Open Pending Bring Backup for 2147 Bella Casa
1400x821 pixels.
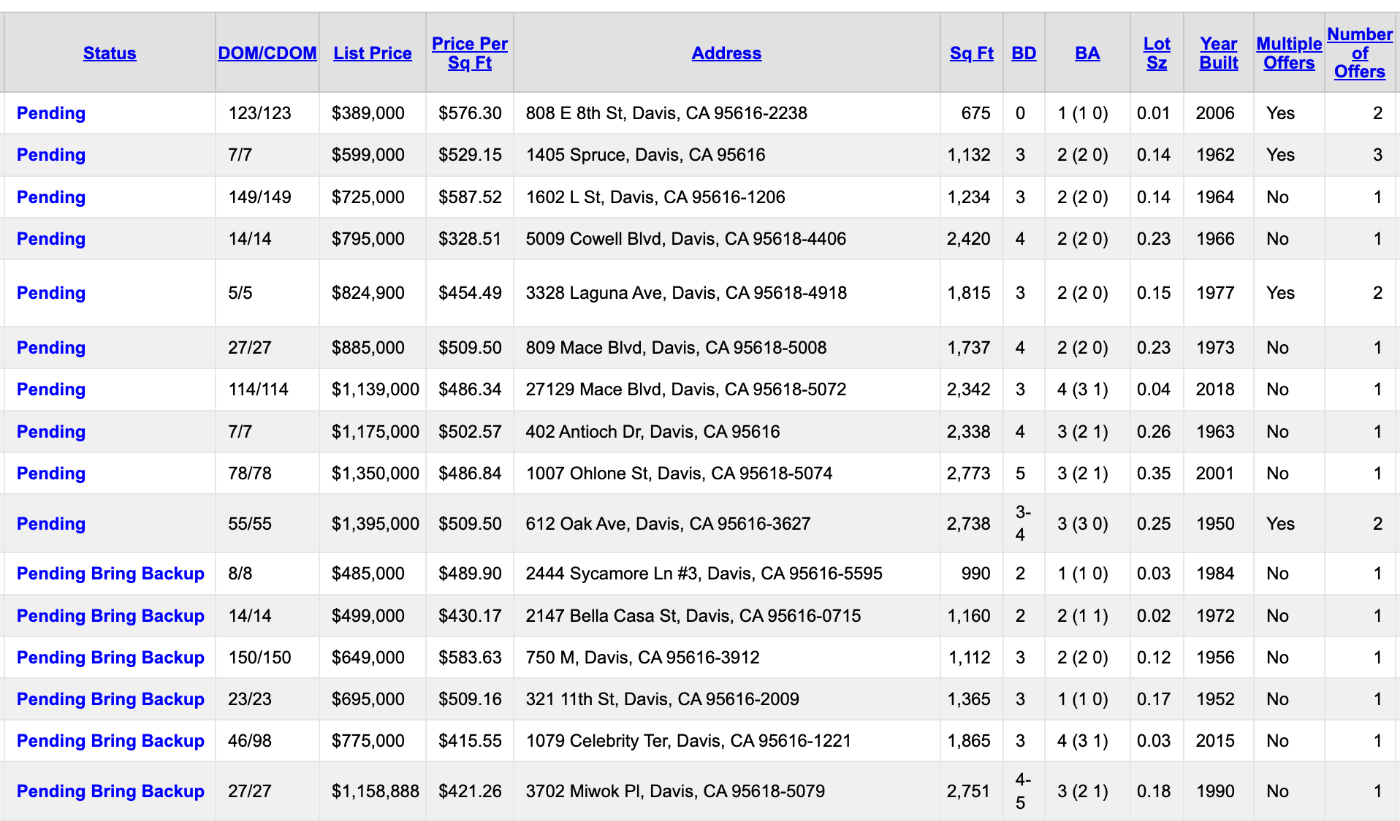pos(111,616)
